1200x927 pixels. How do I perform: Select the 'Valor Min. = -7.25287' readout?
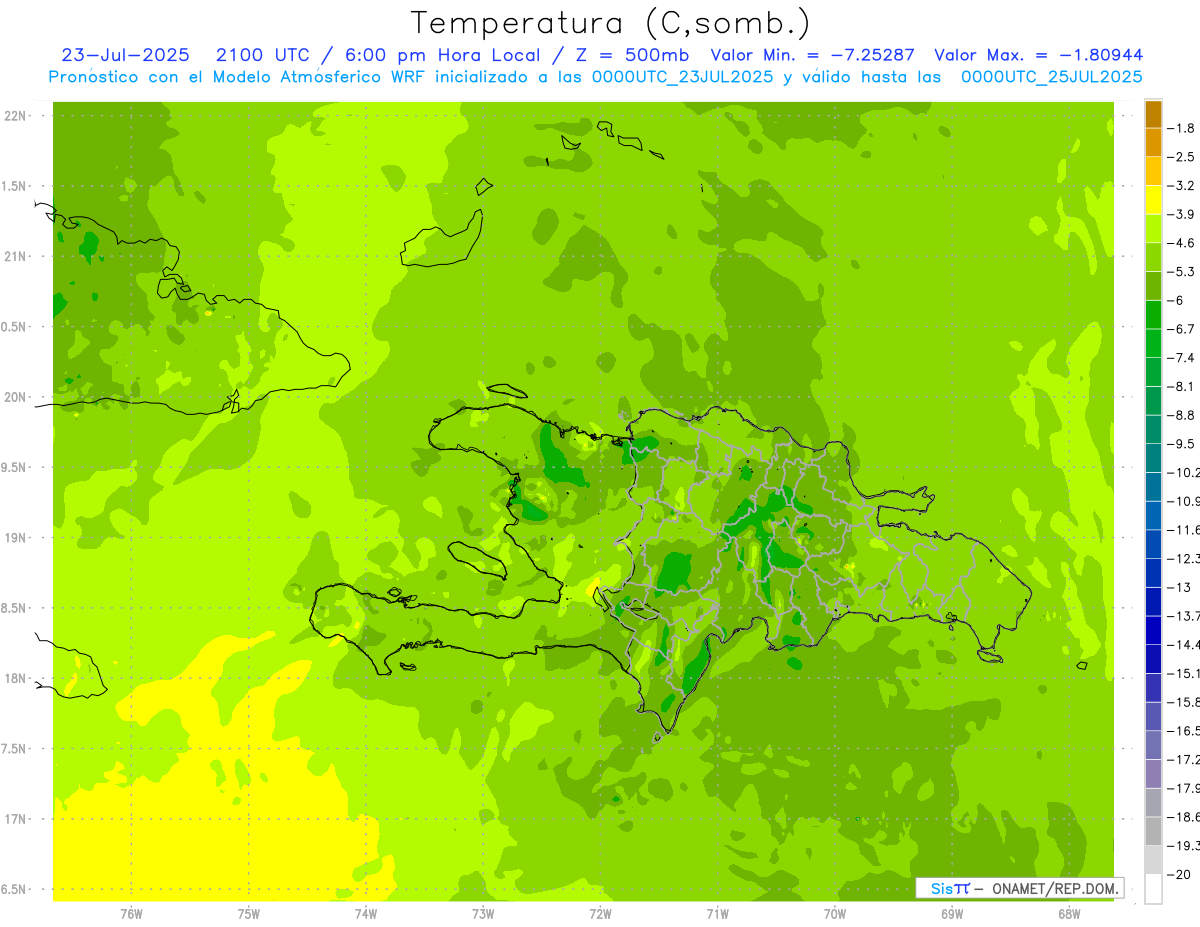[812, 55]
